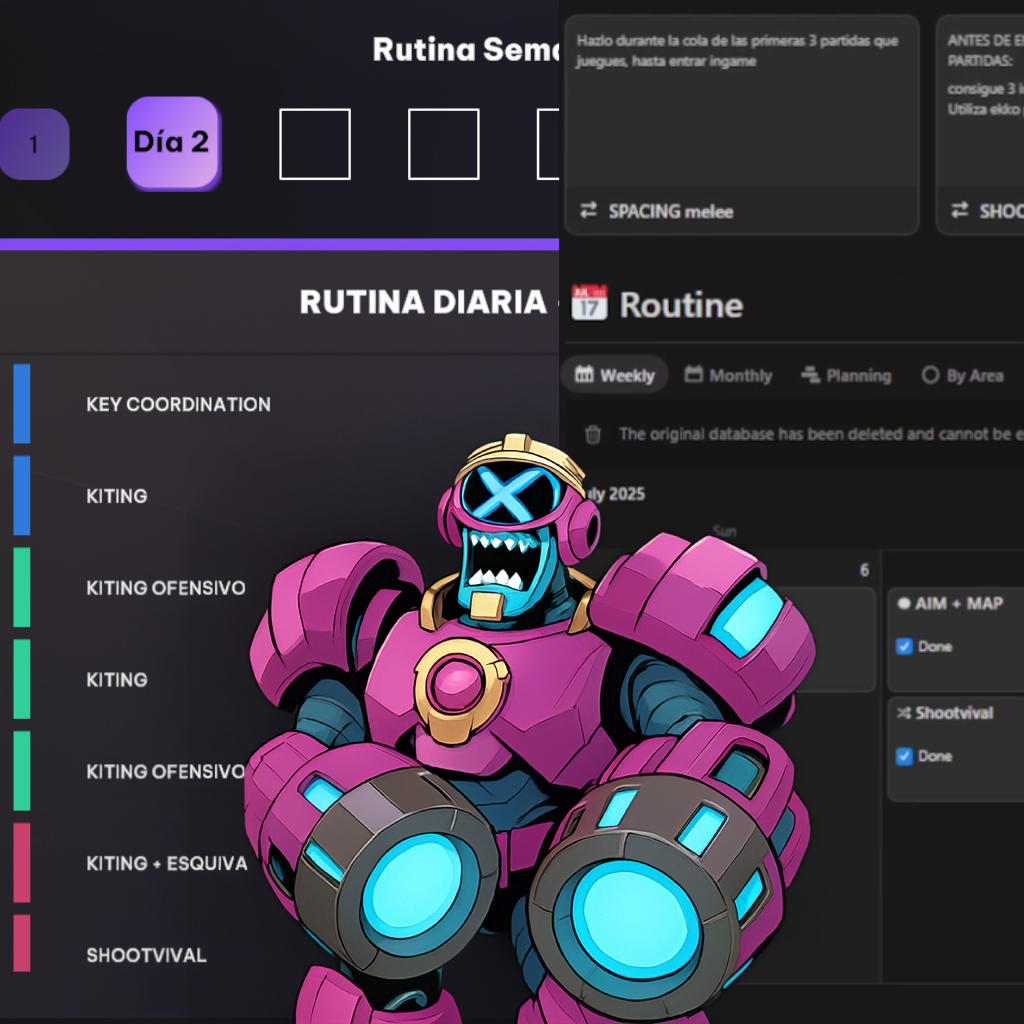Viewport: 1024px width, 1024px height.
Task: Click the circle icon beside AIM + MAP
Action: 904,604
